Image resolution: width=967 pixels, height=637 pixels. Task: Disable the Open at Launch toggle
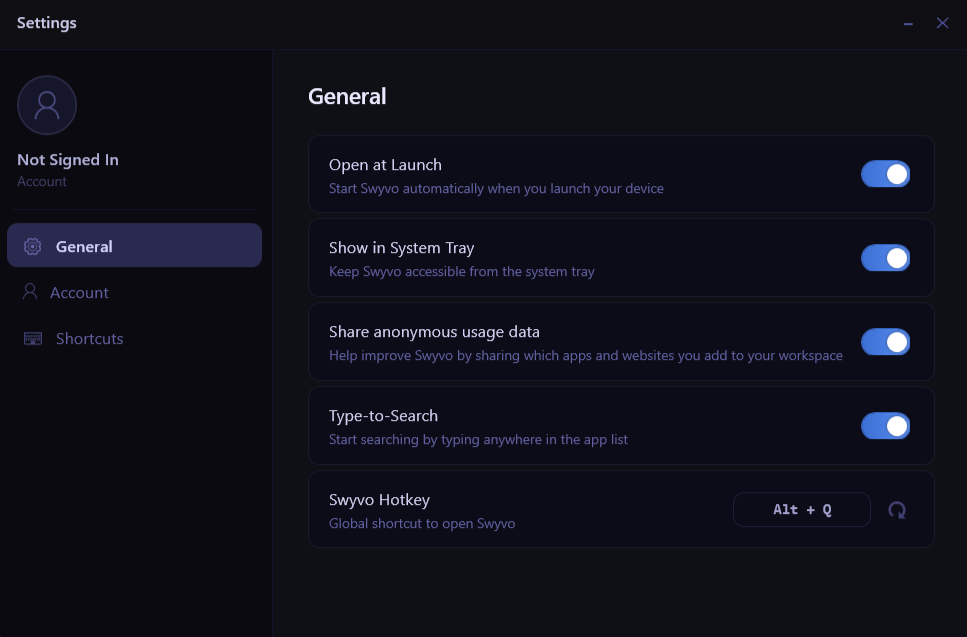click(886, 174)
